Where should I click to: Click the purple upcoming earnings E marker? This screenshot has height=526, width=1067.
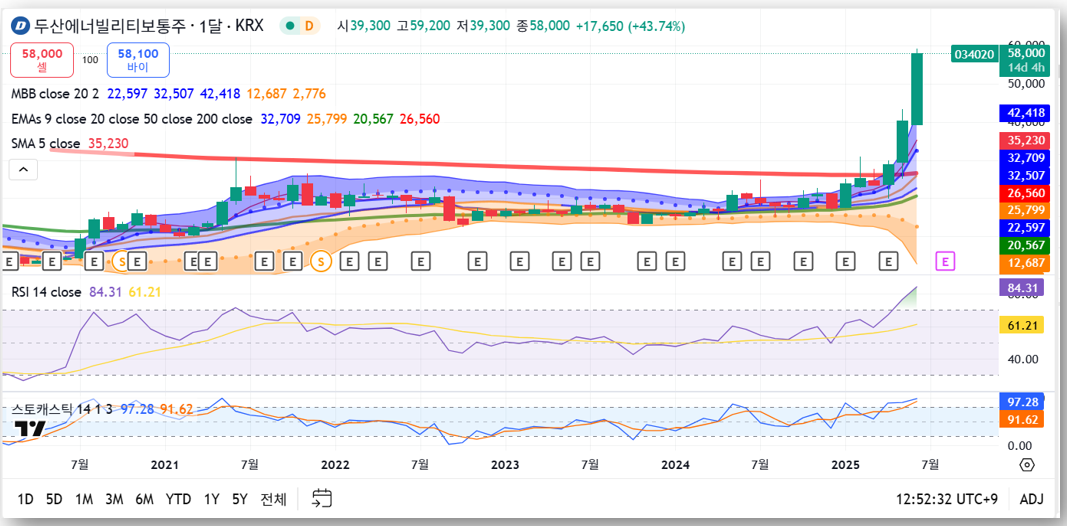(x=945, y=260)
